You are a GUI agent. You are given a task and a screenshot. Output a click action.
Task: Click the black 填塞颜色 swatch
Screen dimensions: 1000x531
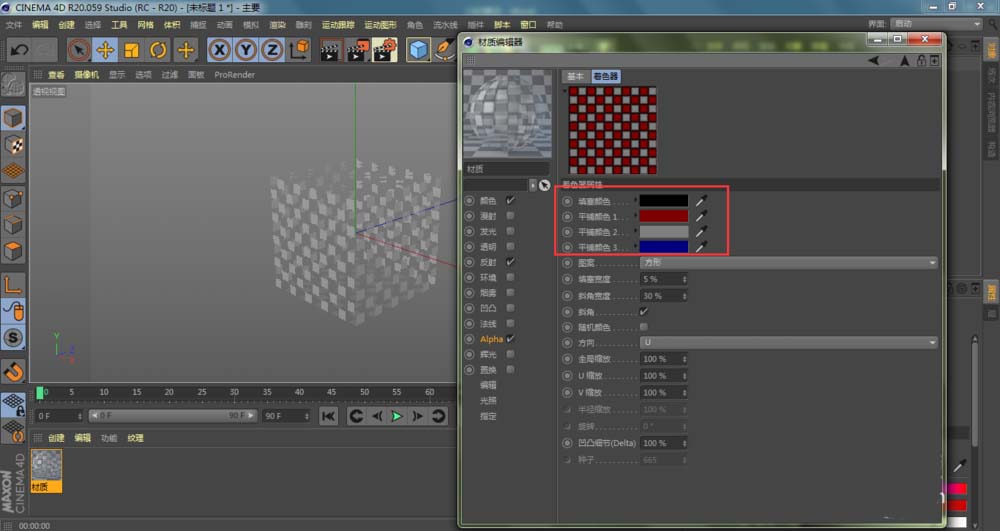(x=664, y=201)
